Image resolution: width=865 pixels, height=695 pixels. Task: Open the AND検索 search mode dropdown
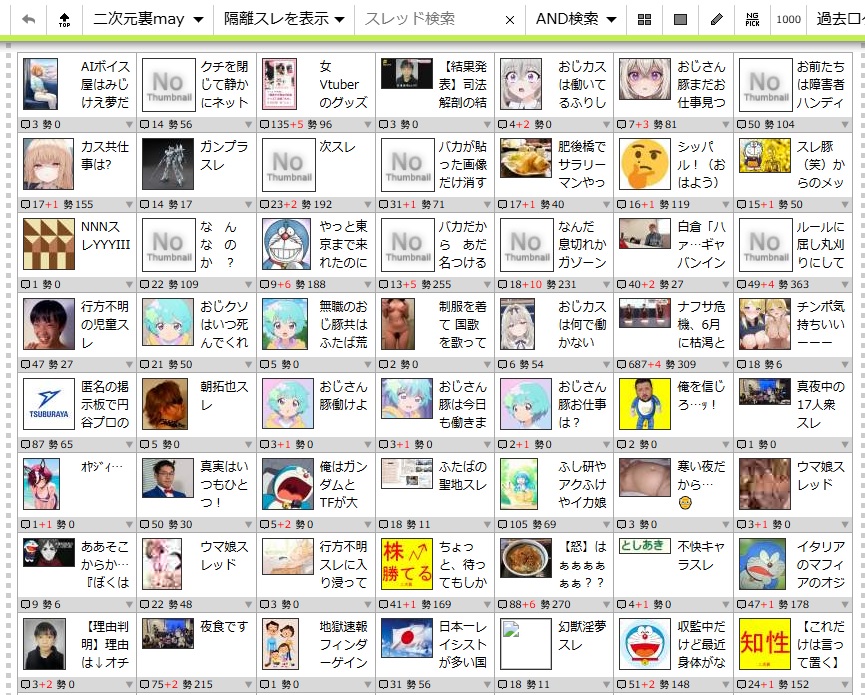(575, 19)
